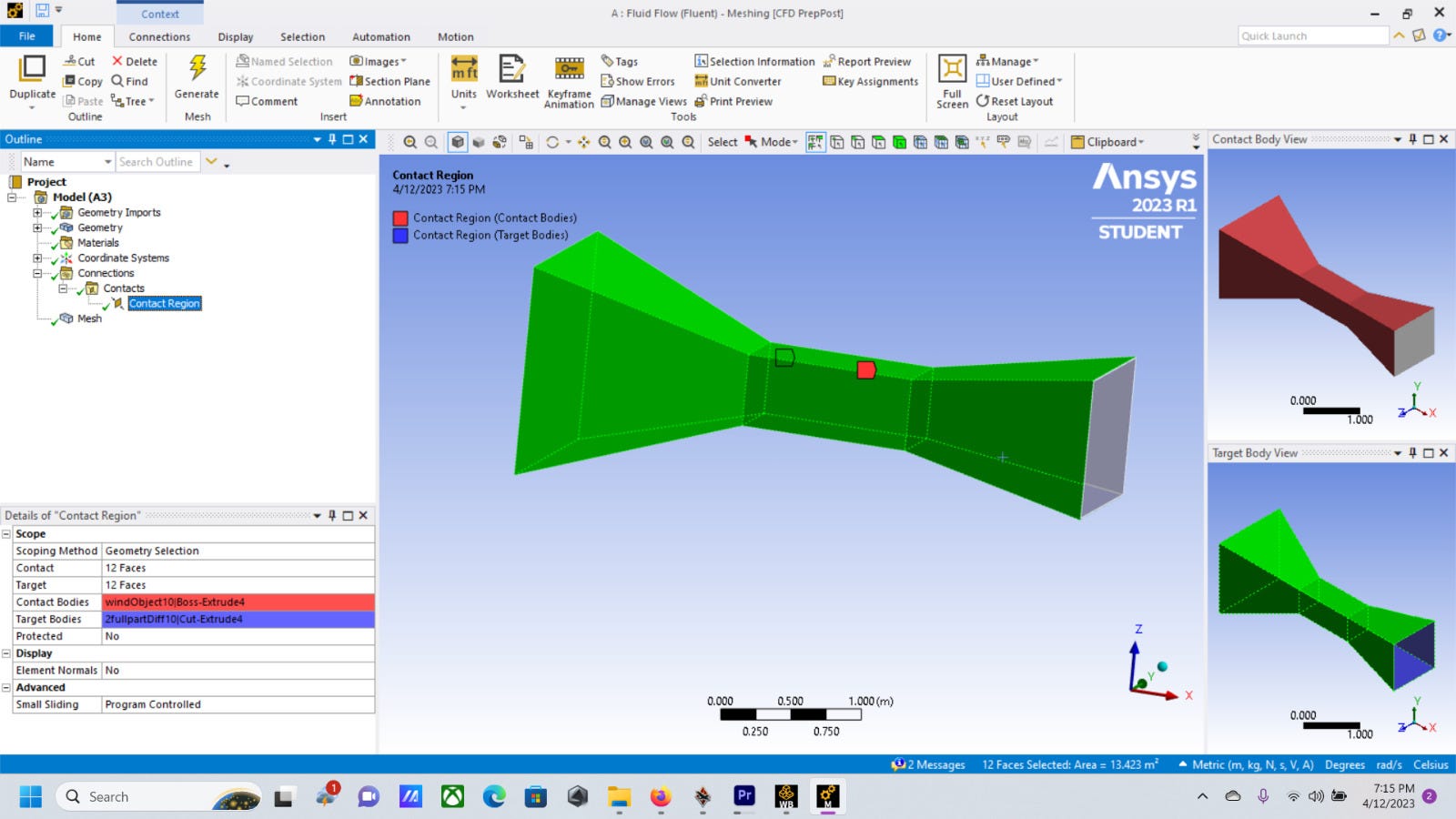Toggle auto-hide pin on Details panel
1456x819 pixels.
point(332,515)
